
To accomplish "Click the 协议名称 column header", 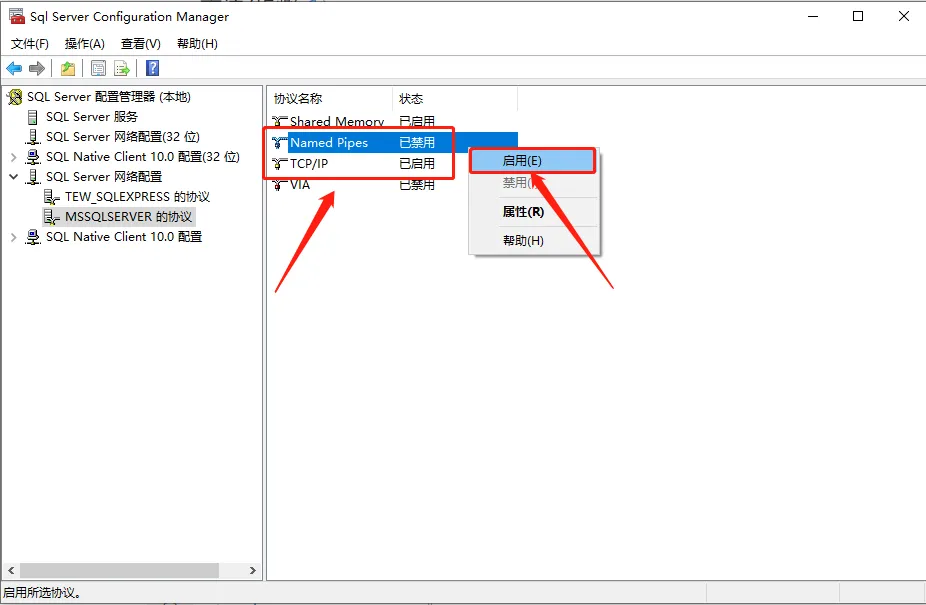I will (330, 99).
